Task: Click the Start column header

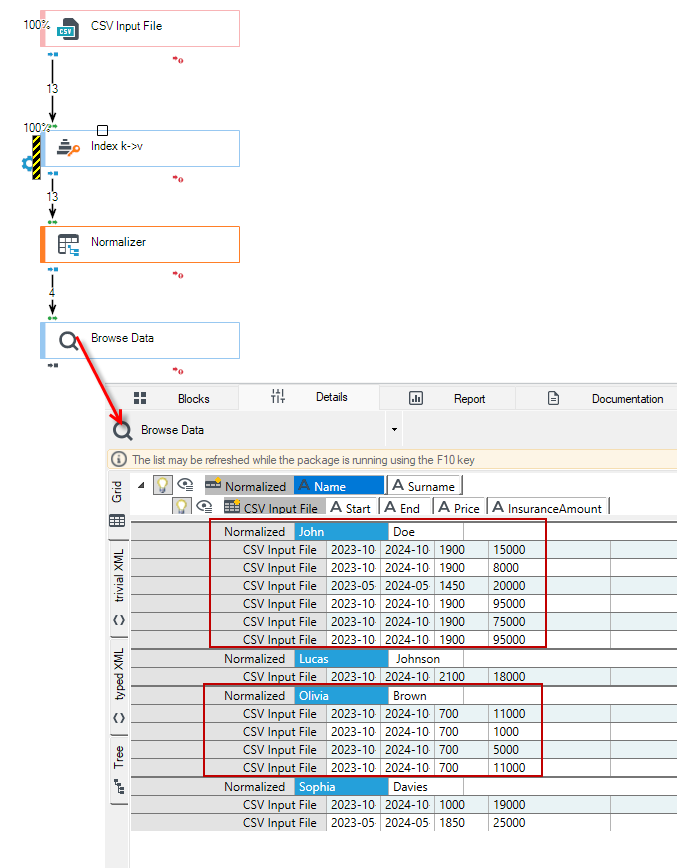Action: click(x=350, y=508)
